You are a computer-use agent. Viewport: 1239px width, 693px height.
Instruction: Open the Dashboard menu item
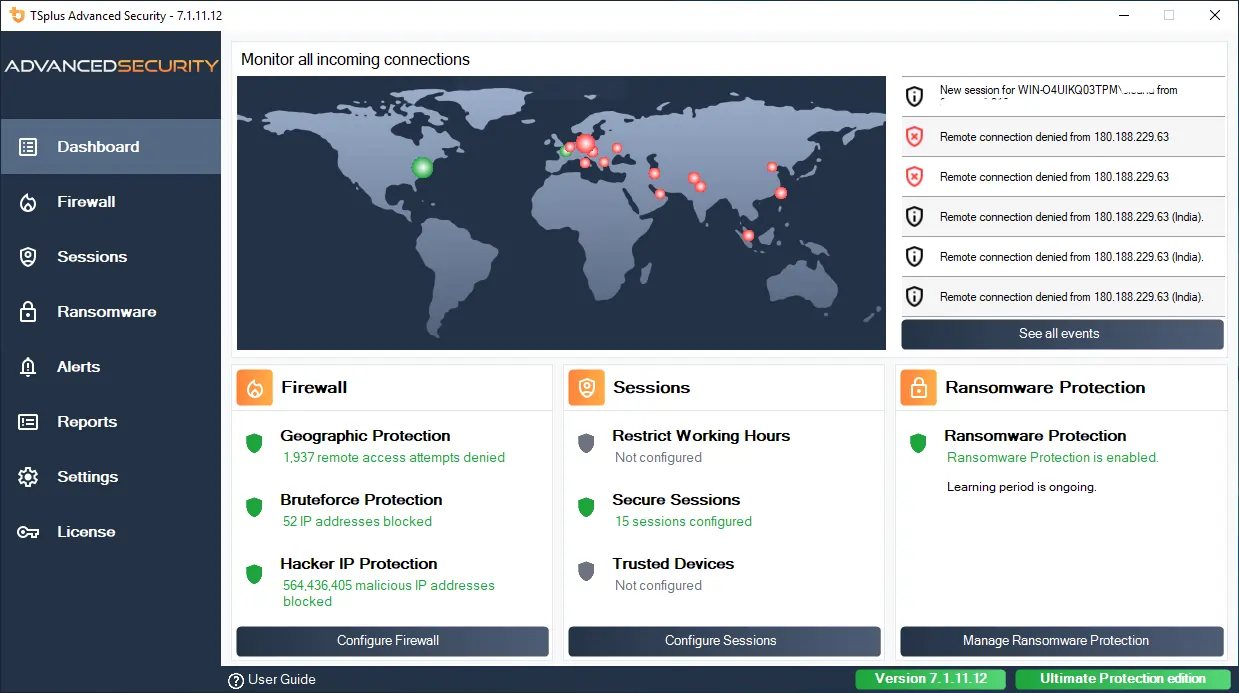pyautogui.click(x=98, y=147)
